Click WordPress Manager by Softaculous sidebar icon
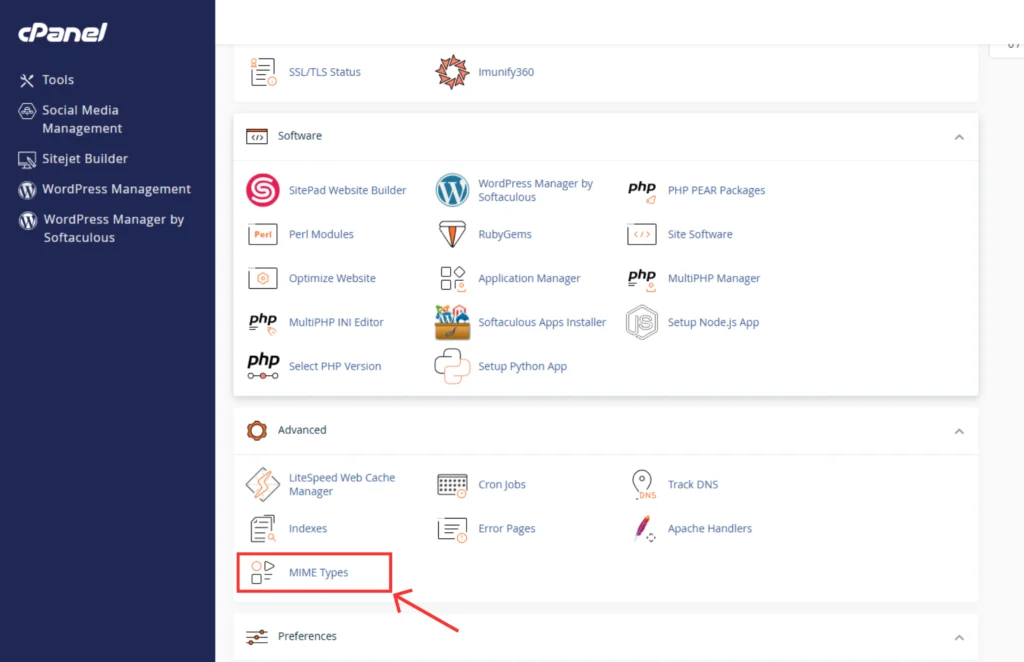Viewport: 1024px width, 662px height. (x=27, y=220)
